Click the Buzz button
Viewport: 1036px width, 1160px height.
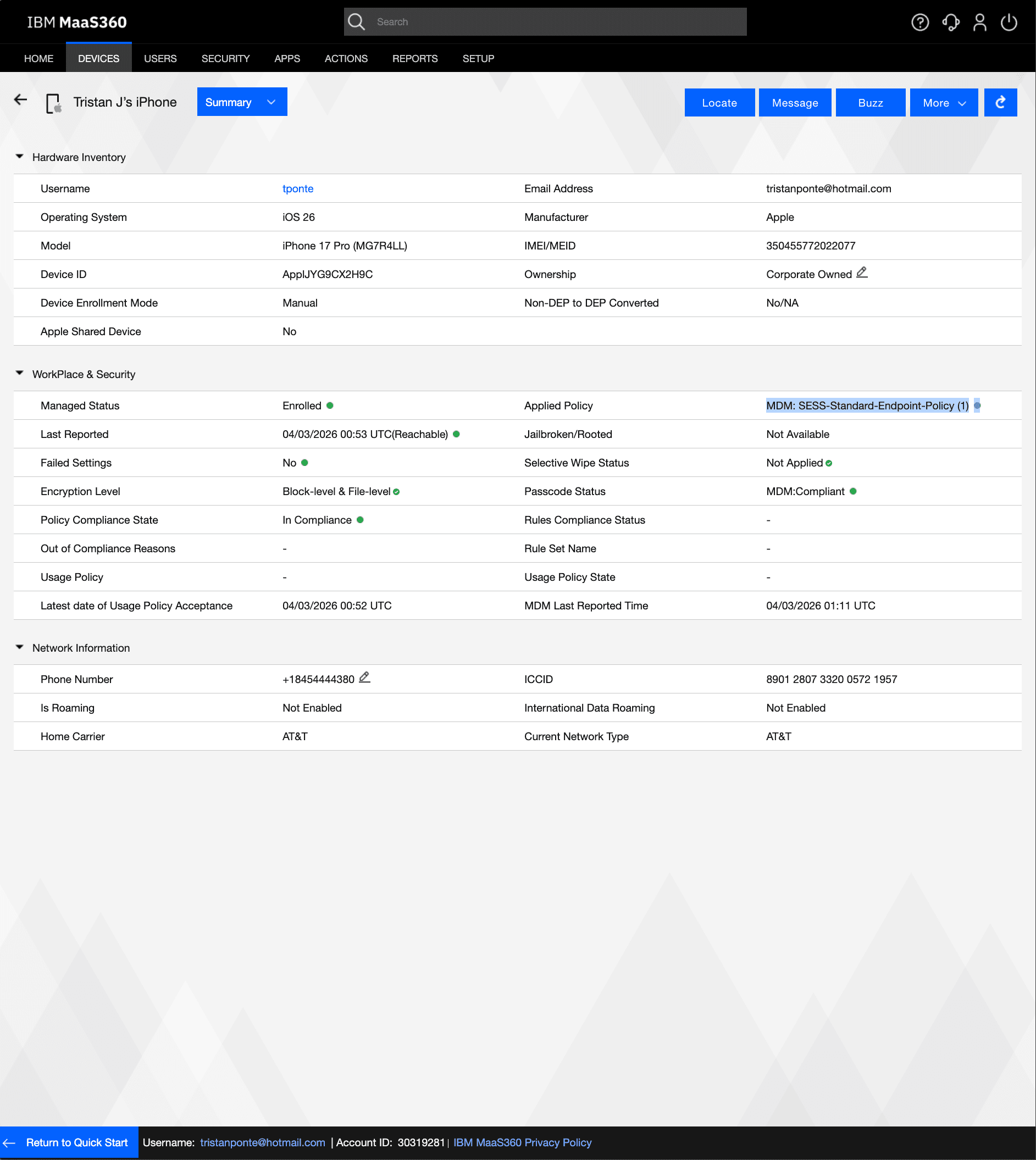pos(871,102)
